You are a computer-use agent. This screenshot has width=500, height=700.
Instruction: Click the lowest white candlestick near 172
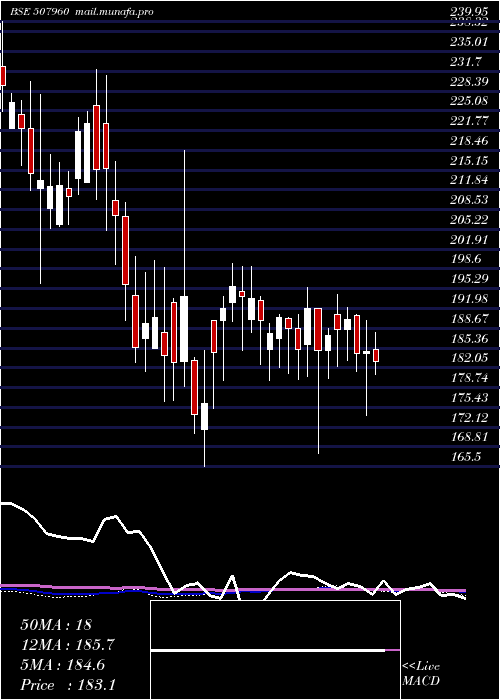pos(204,416)
